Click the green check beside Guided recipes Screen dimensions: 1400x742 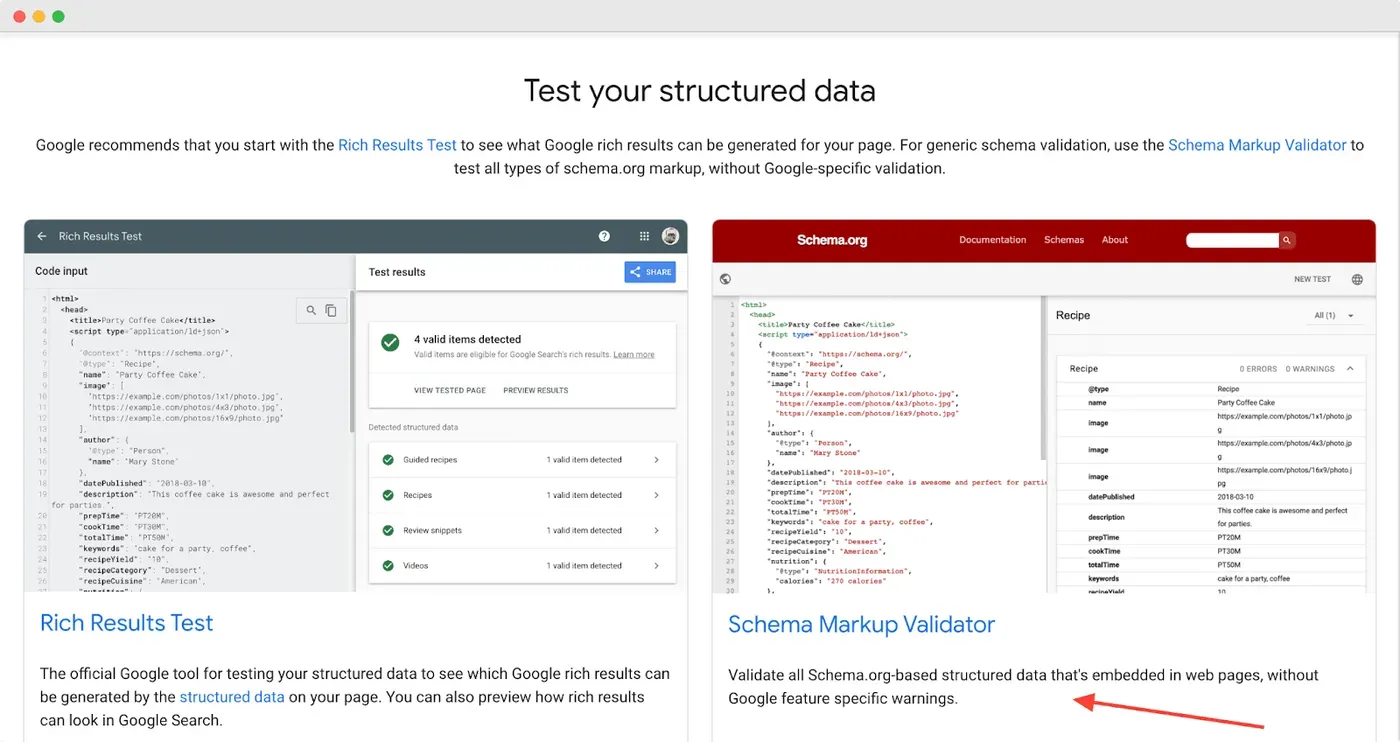point(388,460)
